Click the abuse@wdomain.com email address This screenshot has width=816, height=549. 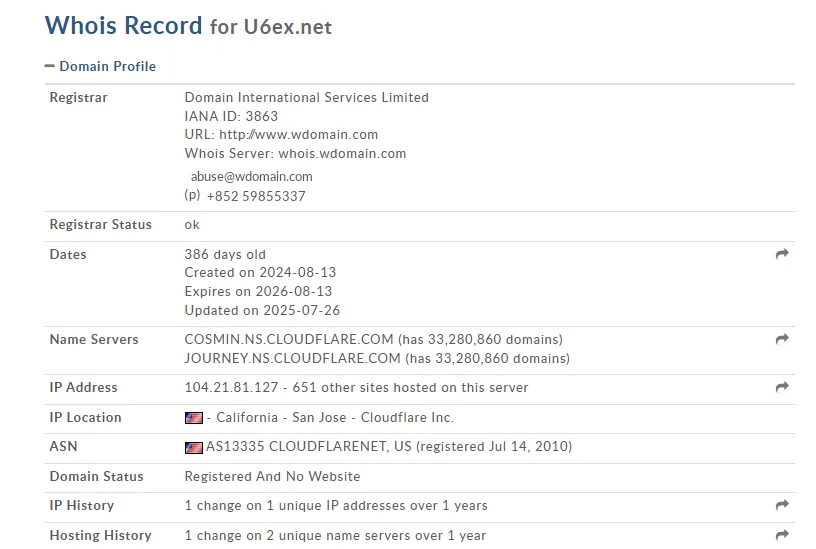(x=252, y=177)
